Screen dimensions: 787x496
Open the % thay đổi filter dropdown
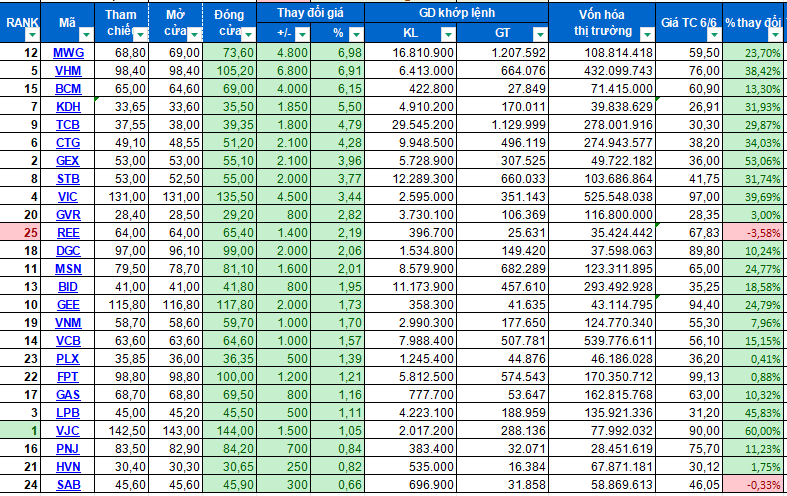point(775,35)
